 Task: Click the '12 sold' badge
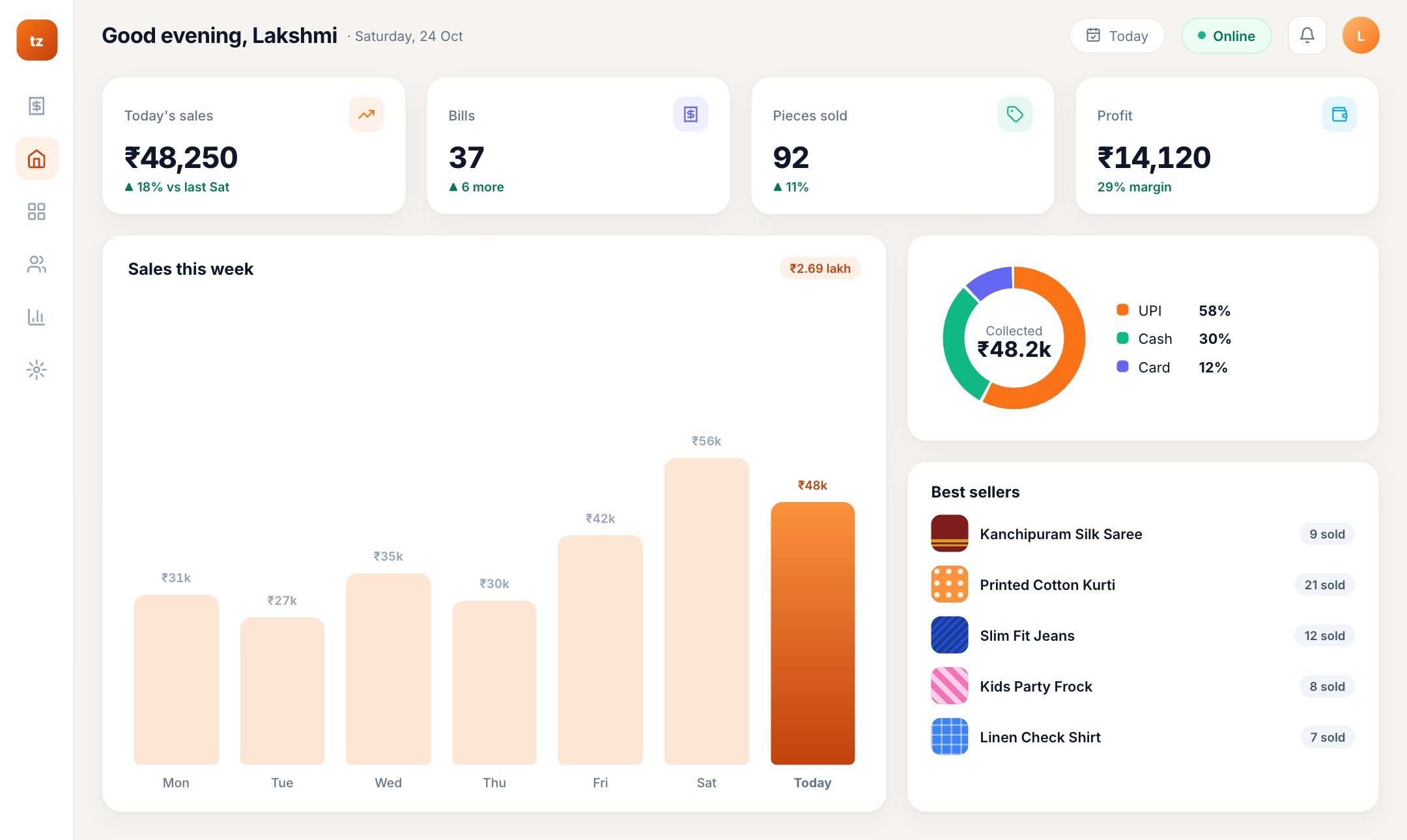click(1324, 636)
